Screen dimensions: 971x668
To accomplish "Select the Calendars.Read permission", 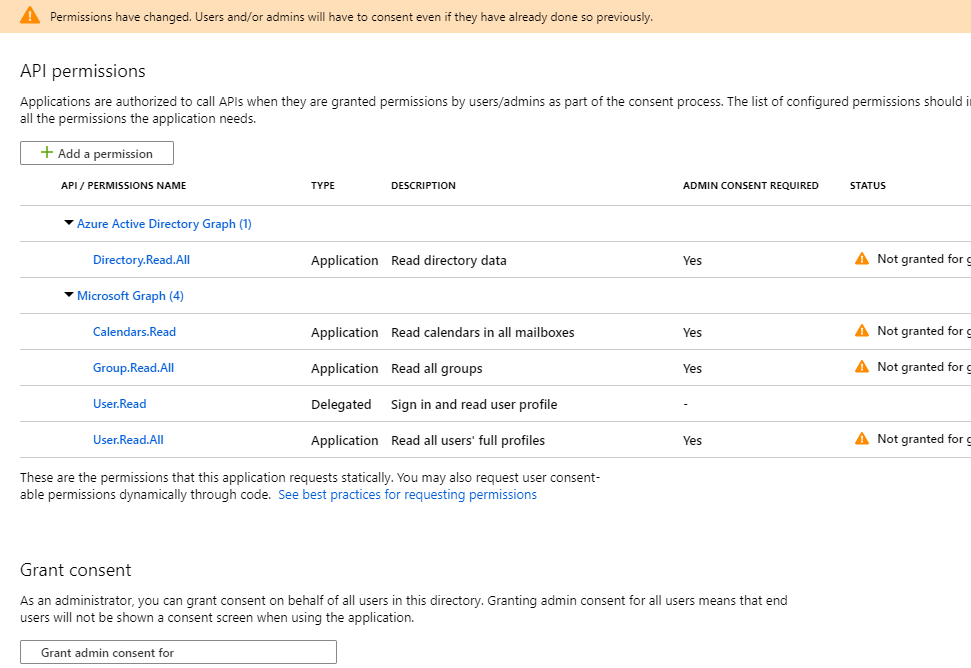I will (134, 332).
